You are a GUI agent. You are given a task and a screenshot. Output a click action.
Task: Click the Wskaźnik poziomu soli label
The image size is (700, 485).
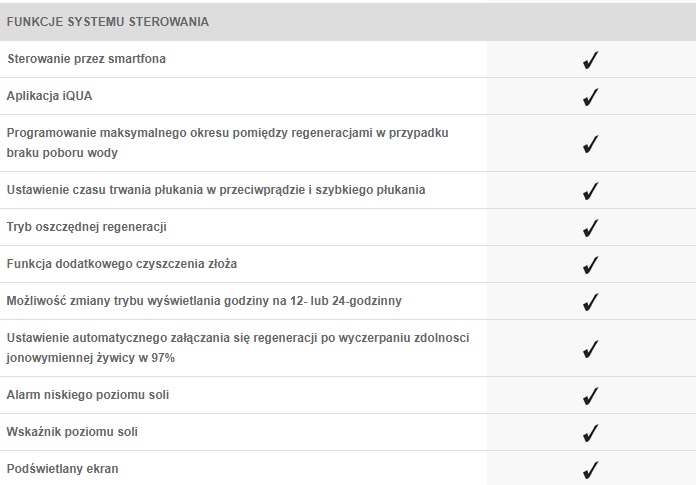click(x=72, y=432)
